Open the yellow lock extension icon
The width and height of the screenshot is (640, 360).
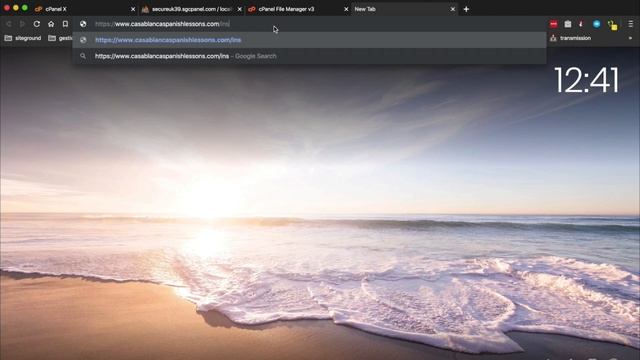[x=612, y=25]
